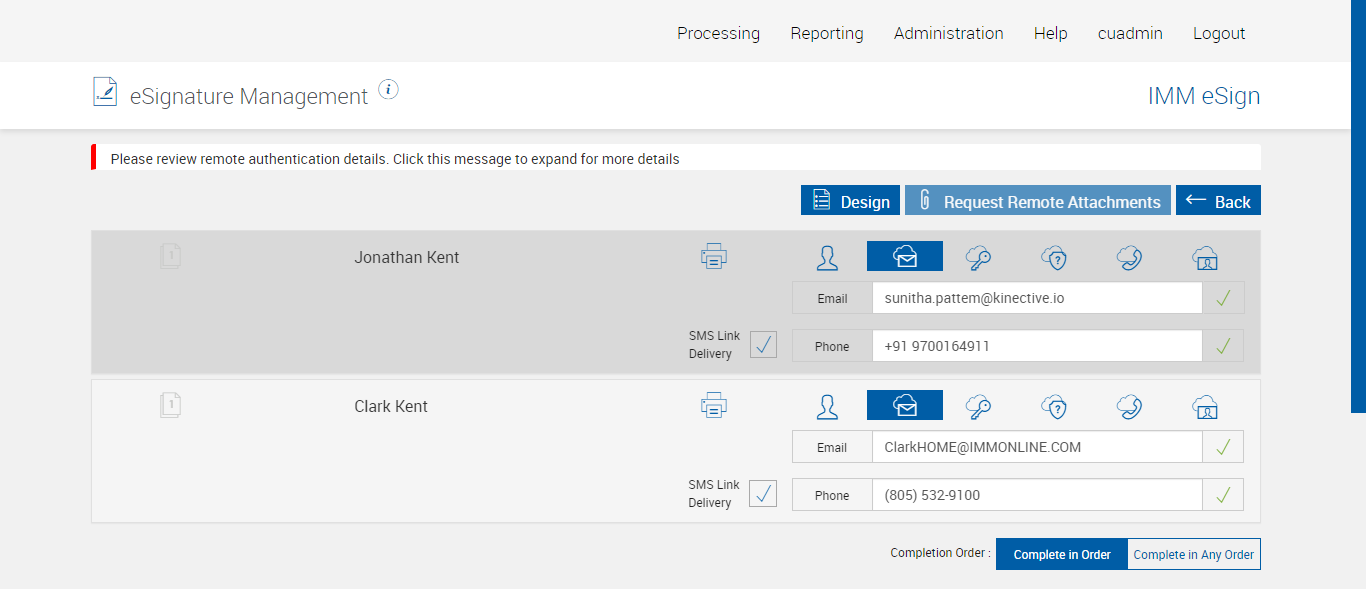Select Clark Kent's email envelope icon

point(904,405)
